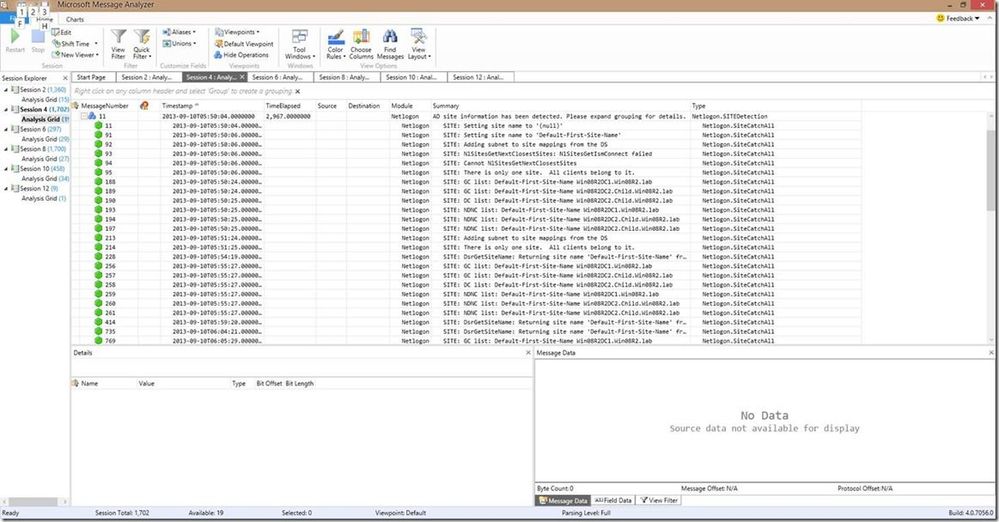Click the Source column header
This screenshot has width=999, height=522.
(327, 106)
